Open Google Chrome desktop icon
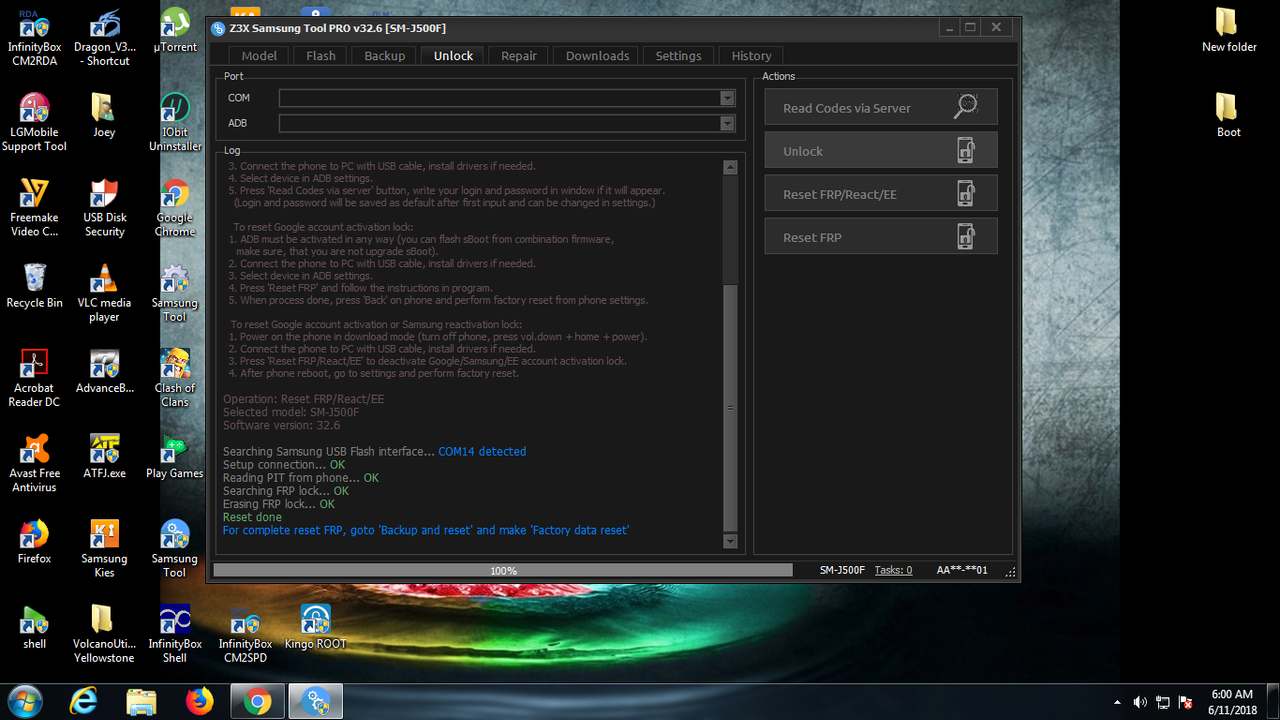Image resolution: width=1280 pixels, height=720 pixels. click(x=175, y=208)
